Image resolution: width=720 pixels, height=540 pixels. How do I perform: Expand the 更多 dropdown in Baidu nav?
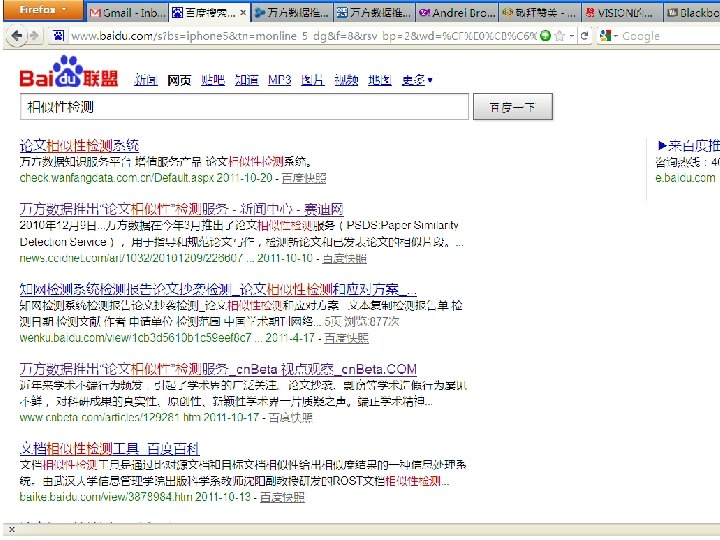417,80
